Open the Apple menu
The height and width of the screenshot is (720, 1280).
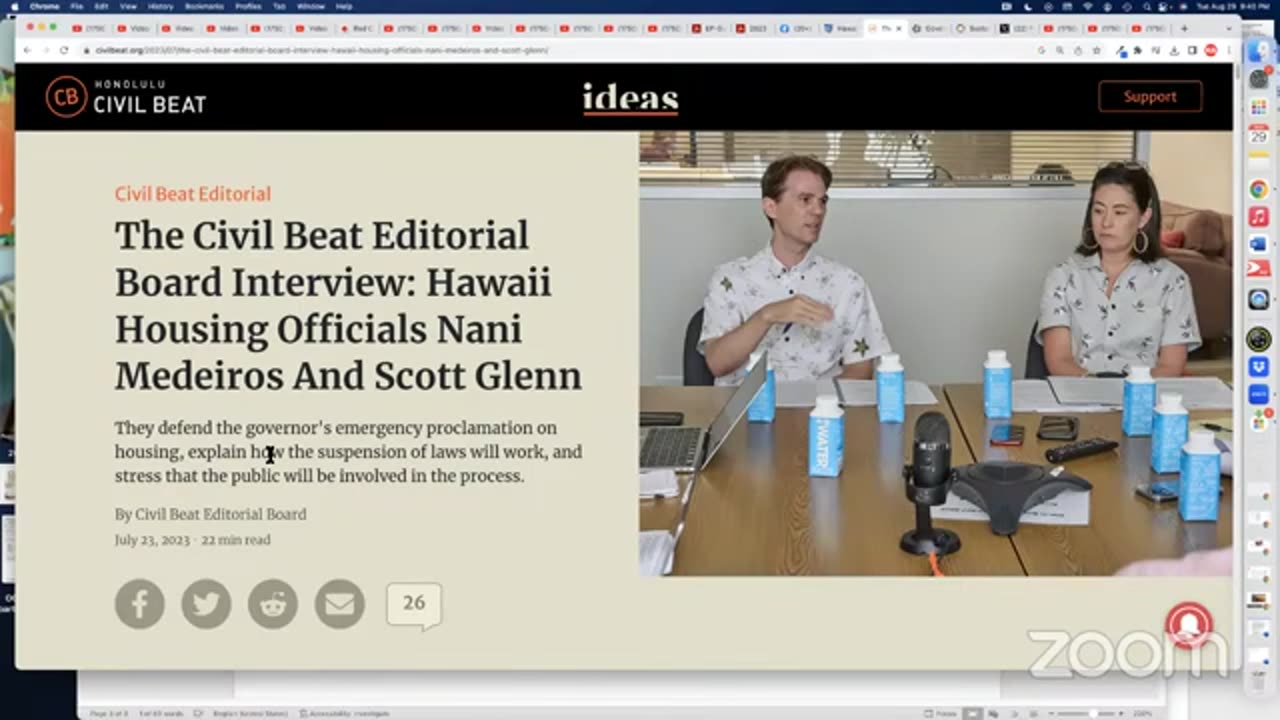(14, 6)
